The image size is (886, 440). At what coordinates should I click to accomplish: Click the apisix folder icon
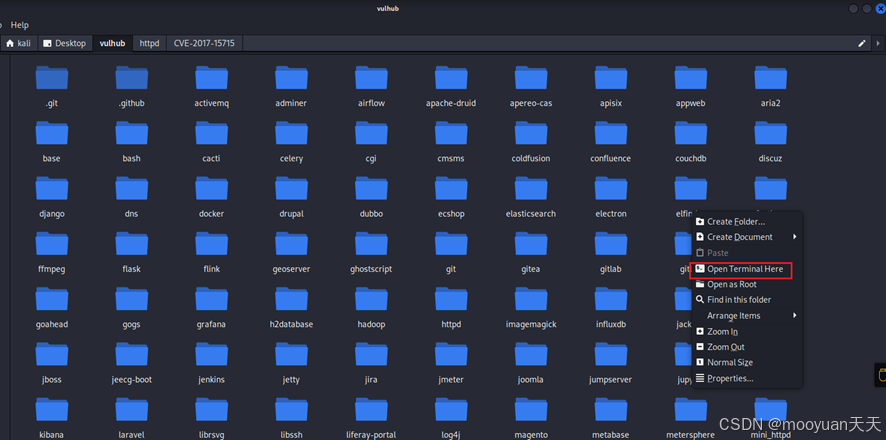pyautogui.click(x=611, y=78)
